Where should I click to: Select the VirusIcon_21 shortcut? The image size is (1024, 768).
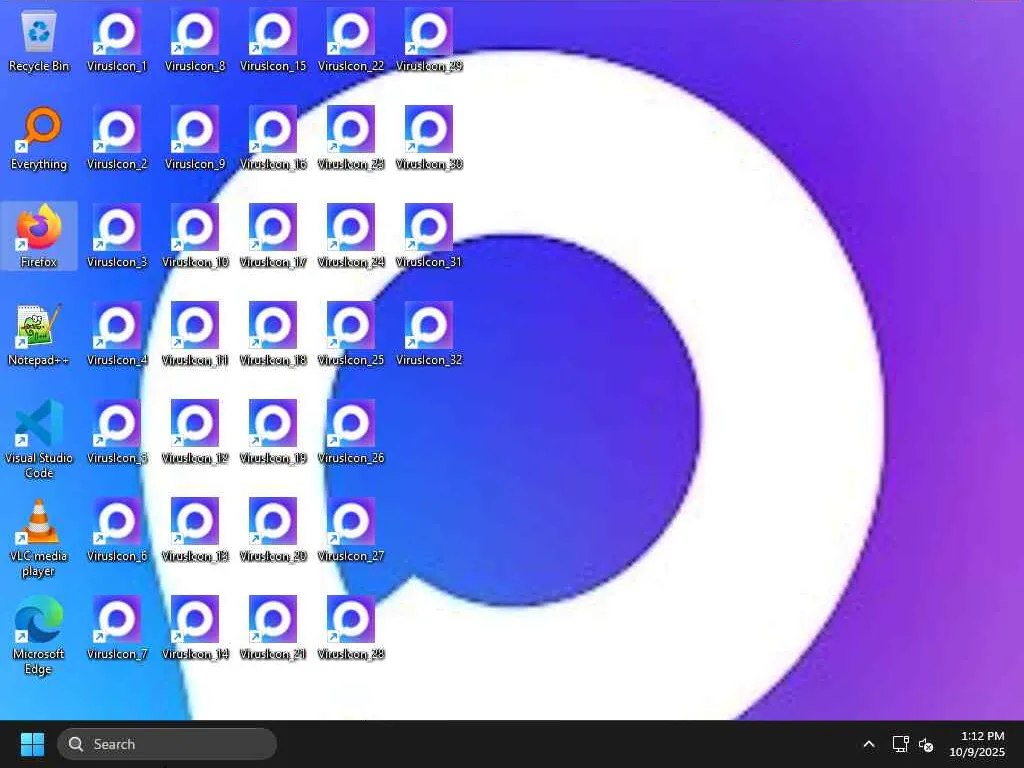[x=273, y=628]
